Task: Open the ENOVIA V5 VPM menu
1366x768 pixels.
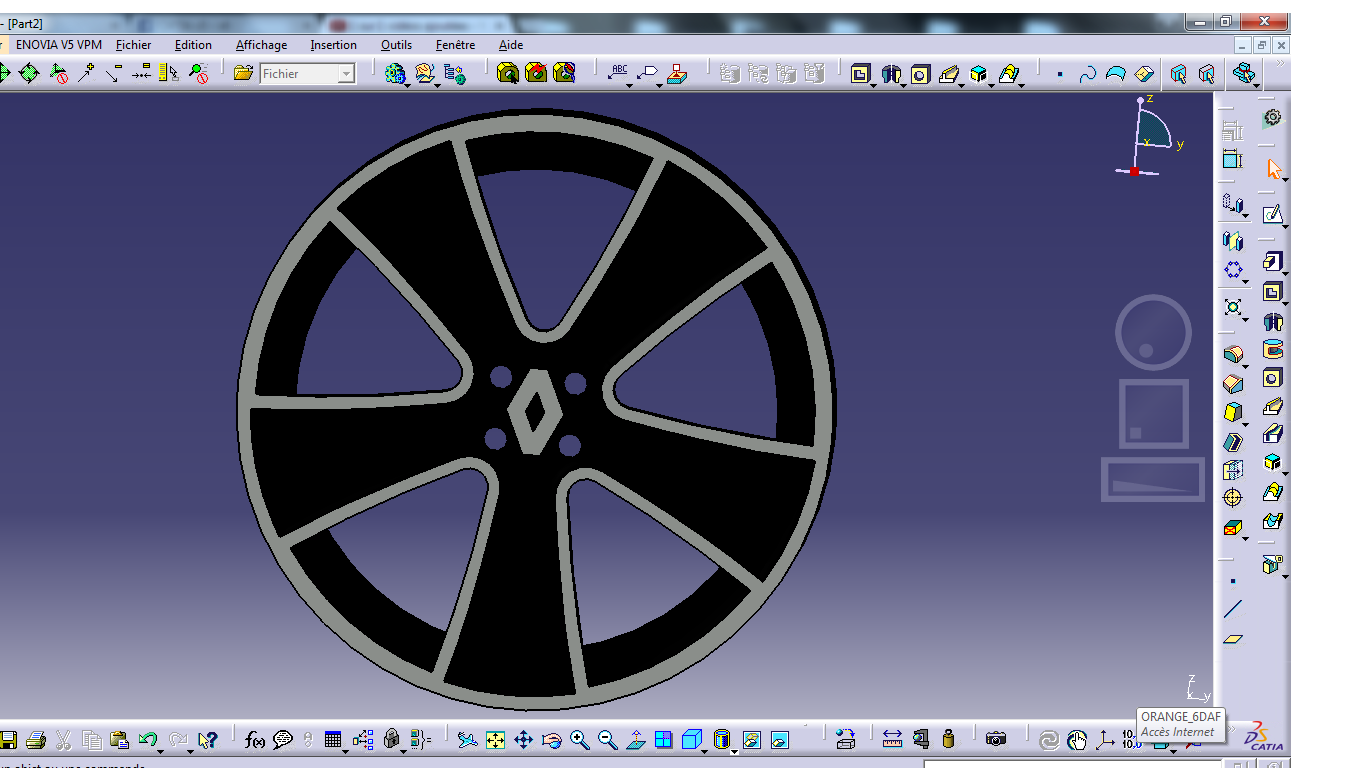Action: click(59, 45)
